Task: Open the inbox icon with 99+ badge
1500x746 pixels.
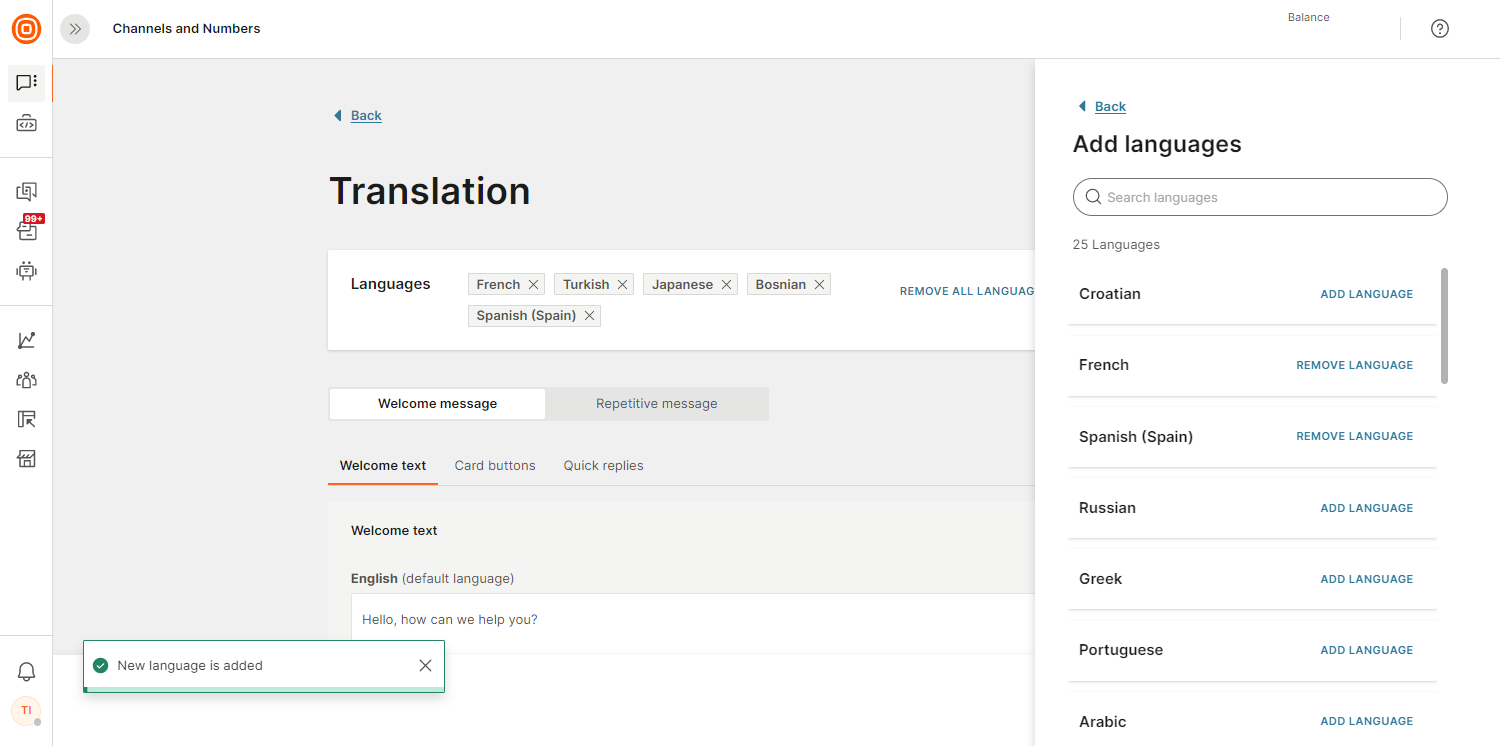Action: [x=27, y=230]
